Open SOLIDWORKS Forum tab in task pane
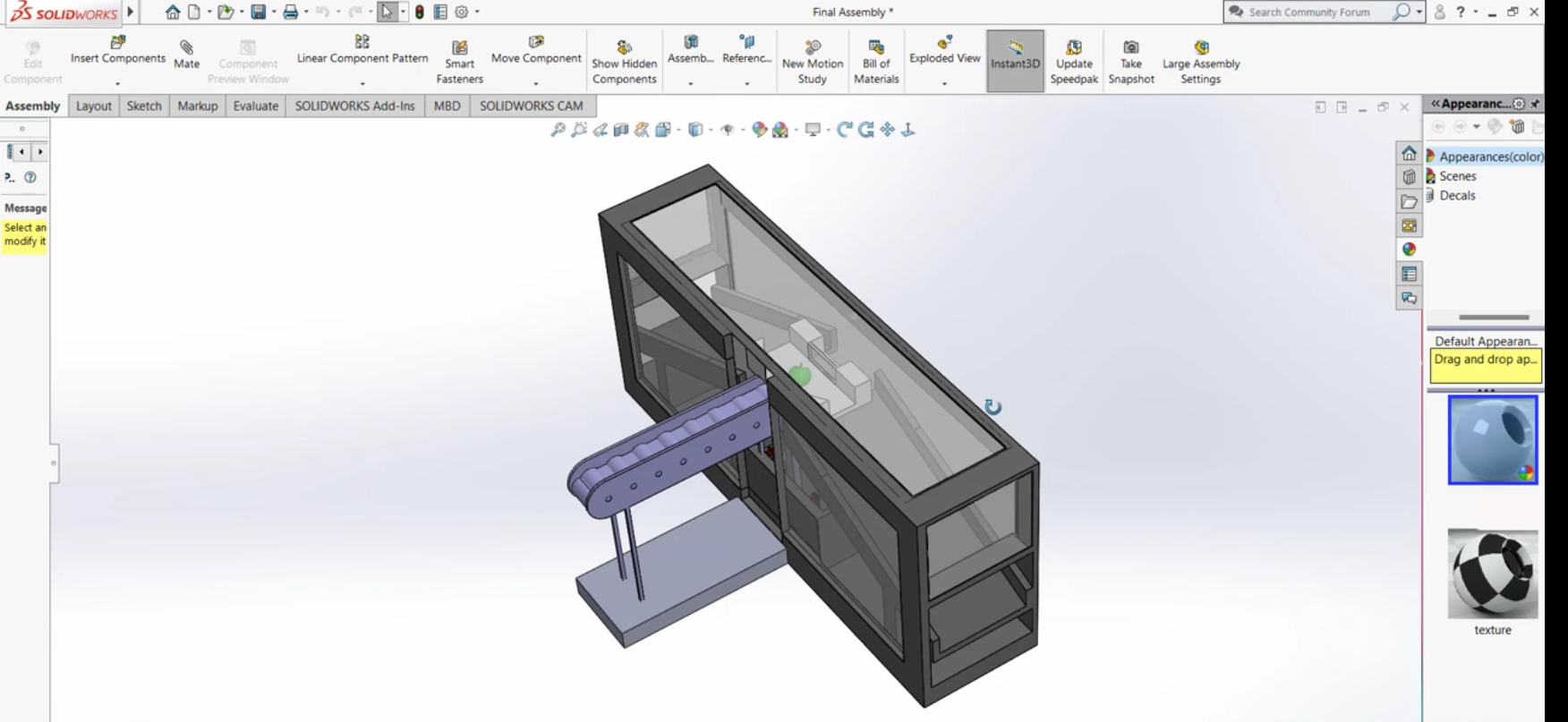This screenshot has height=722, width=1568. click(1410, 298)
